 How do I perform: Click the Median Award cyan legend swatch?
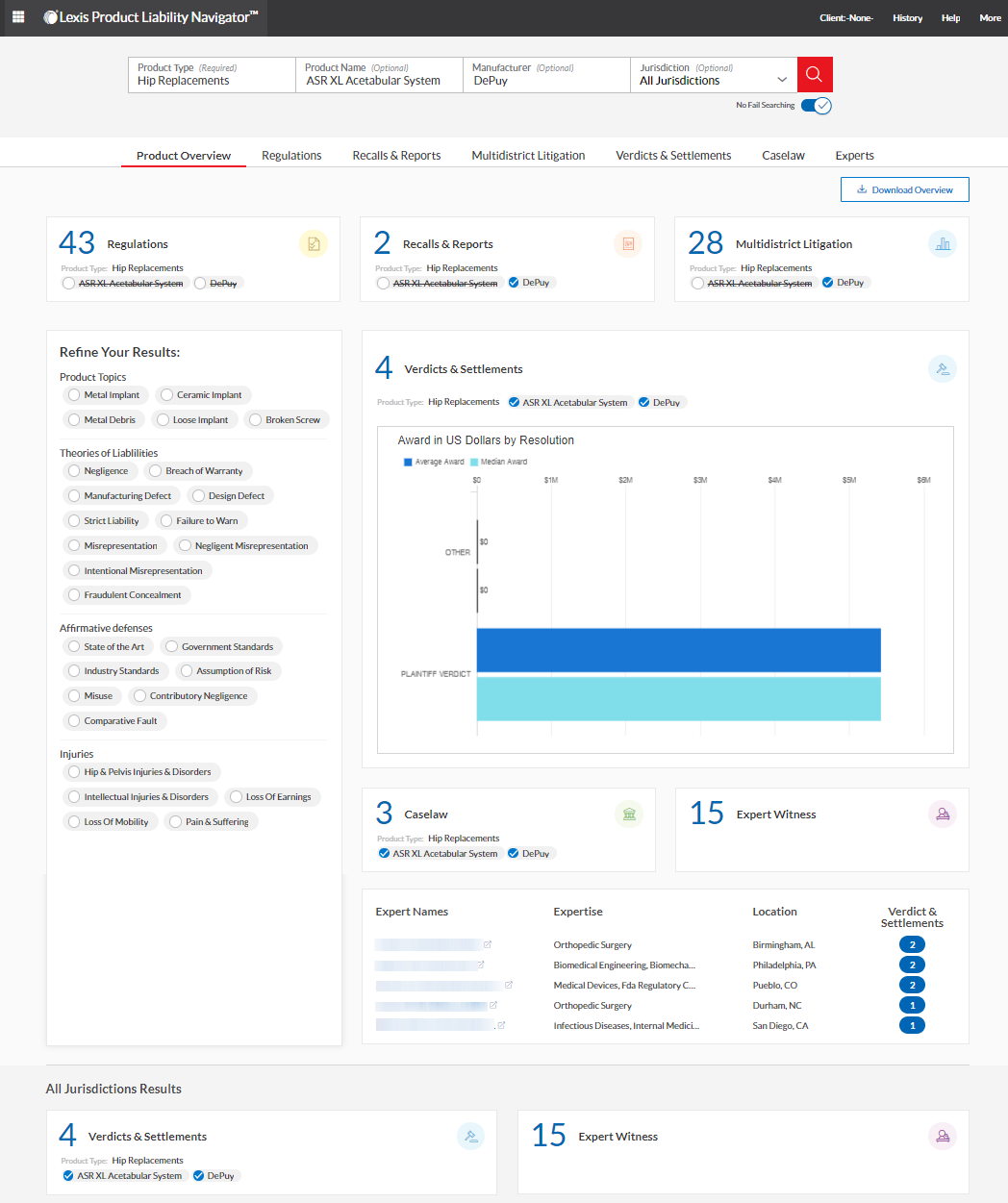(x=474, y=463)
